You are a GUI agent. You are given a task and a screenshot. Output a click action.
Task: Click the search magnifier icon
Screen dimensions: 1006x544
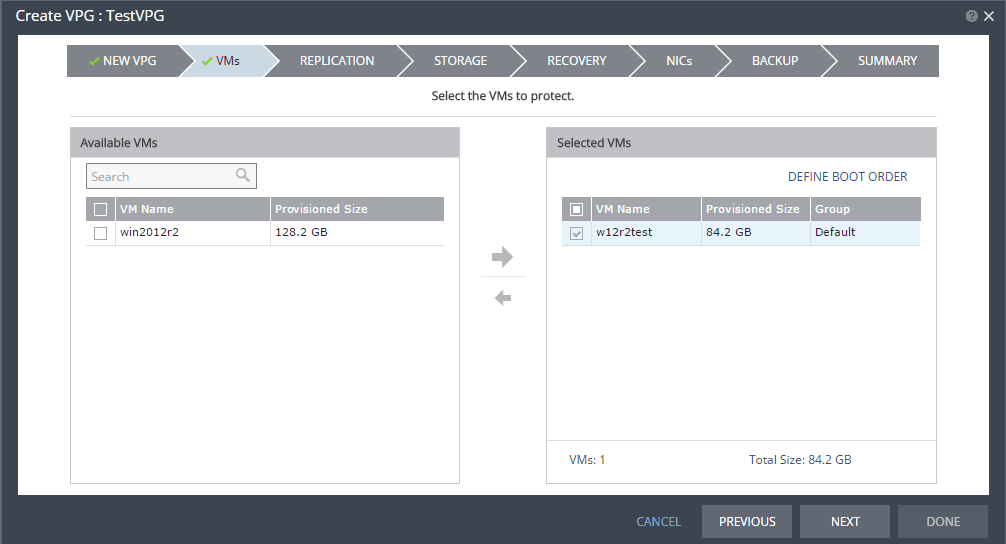tap(243, 176)
